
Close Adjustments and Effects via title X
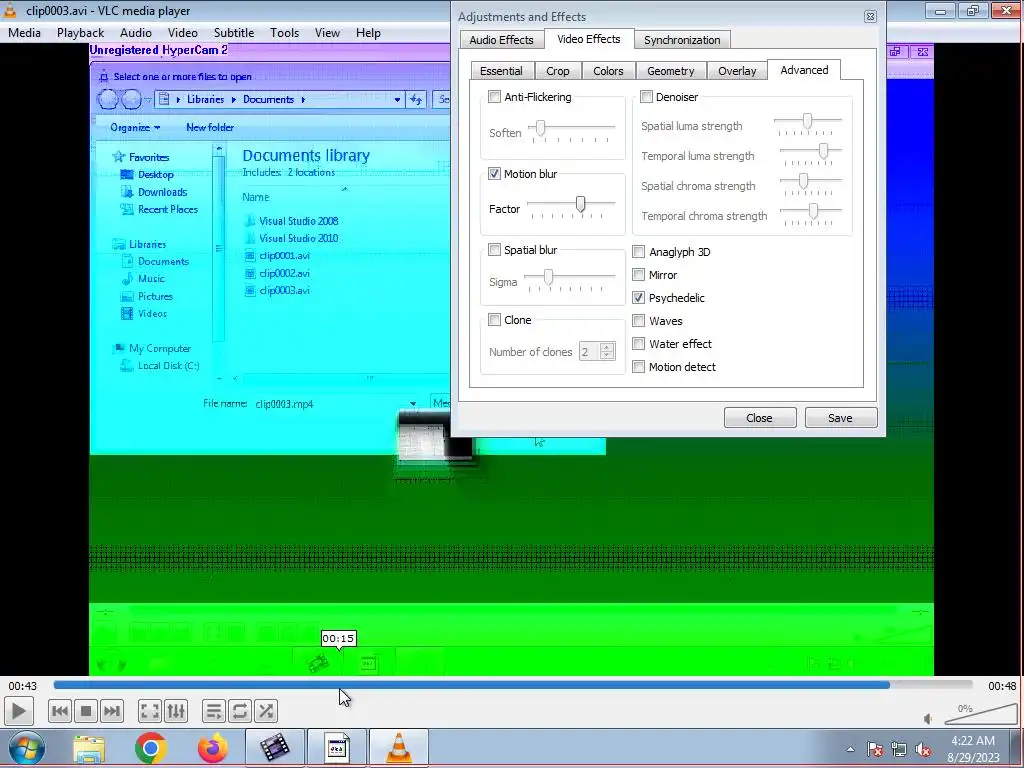(870, 17)
